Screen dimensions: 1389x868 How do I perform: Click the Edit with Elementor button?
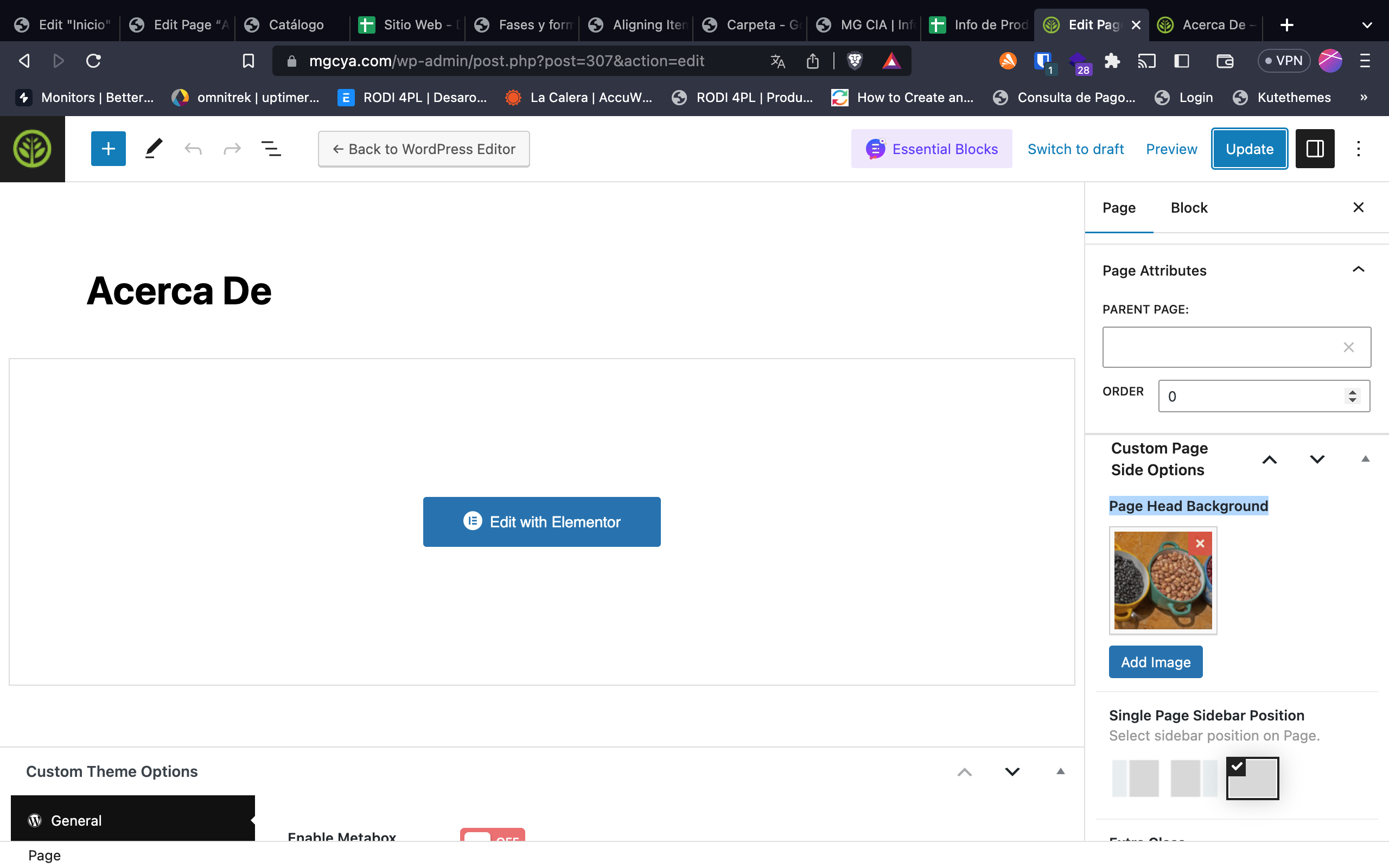click(541, 521)
